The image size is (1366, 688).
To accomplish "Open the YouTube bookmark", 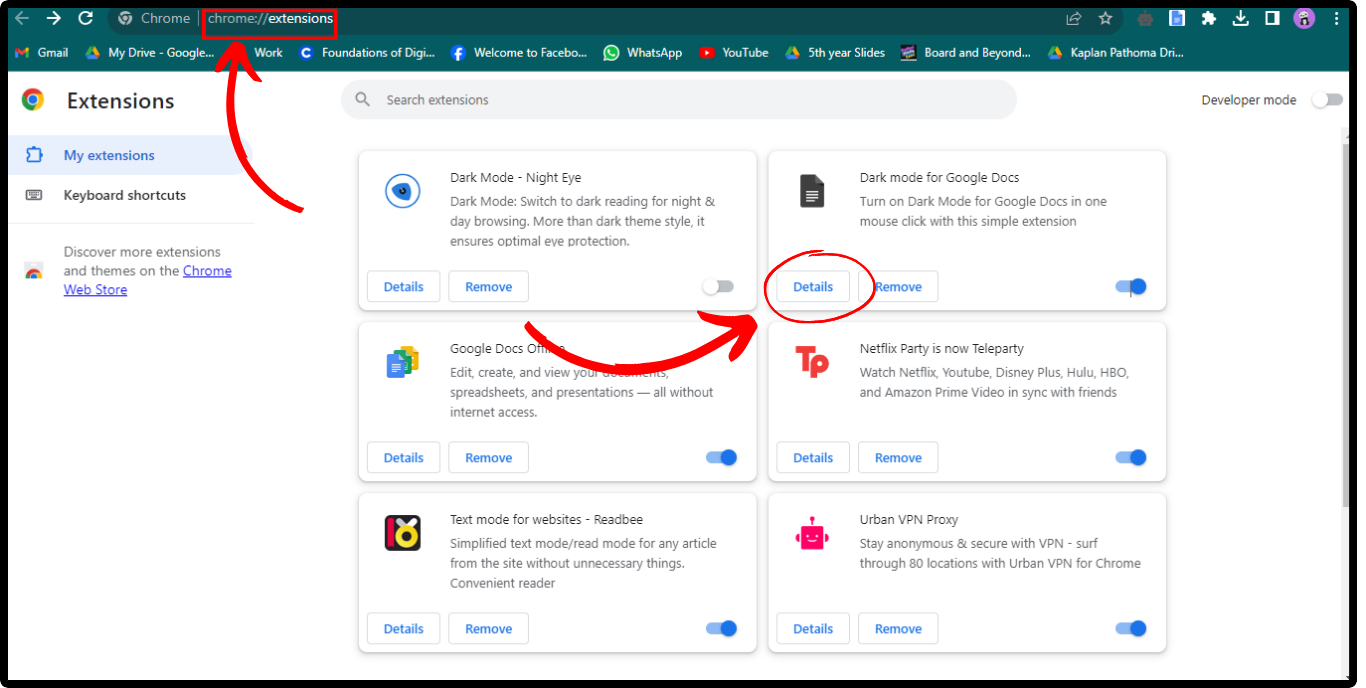I will tap(734, 53).
